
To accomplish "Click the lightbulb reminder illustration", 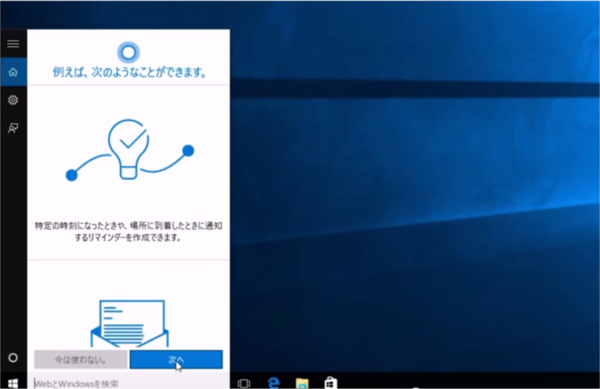I will [130, 150].
